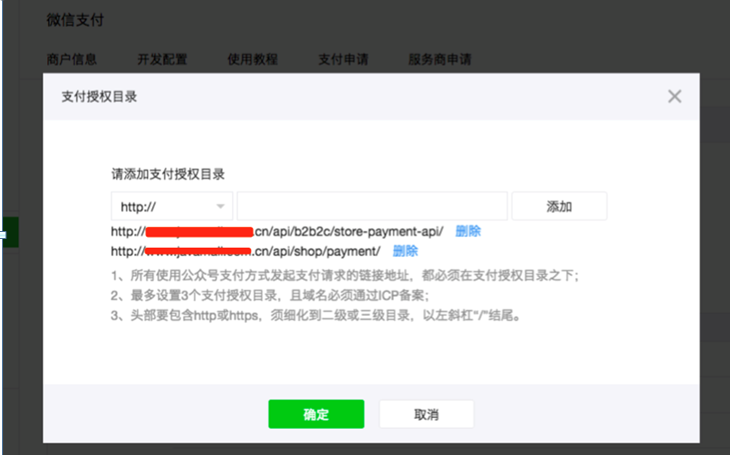Cancel the dialog using 取消
Image resolution: width=730 pixels, height=455 pixels.
[426, 414]
